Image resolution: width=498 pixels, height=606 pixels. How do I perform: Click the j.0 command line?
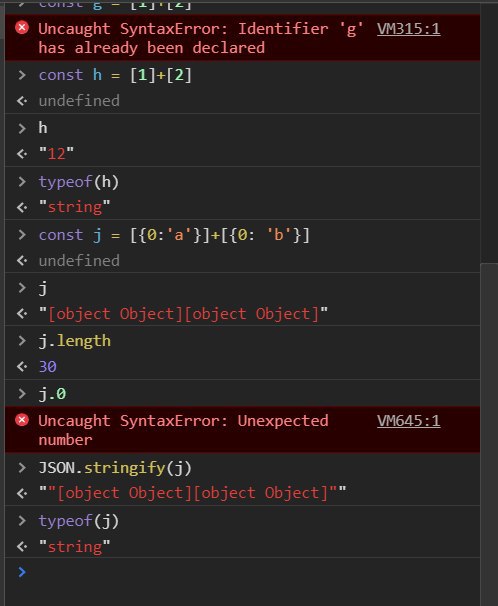[52, 394]
